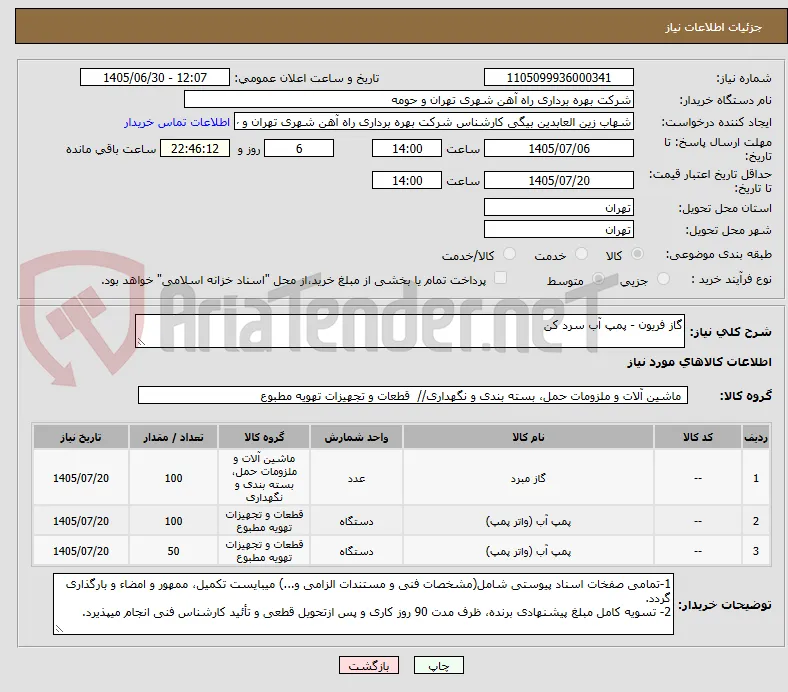Image resolution: width=788 pixels, height=692 pixels.
Task: Click the delivery province field تهران
Action: (x=558, y=207)
